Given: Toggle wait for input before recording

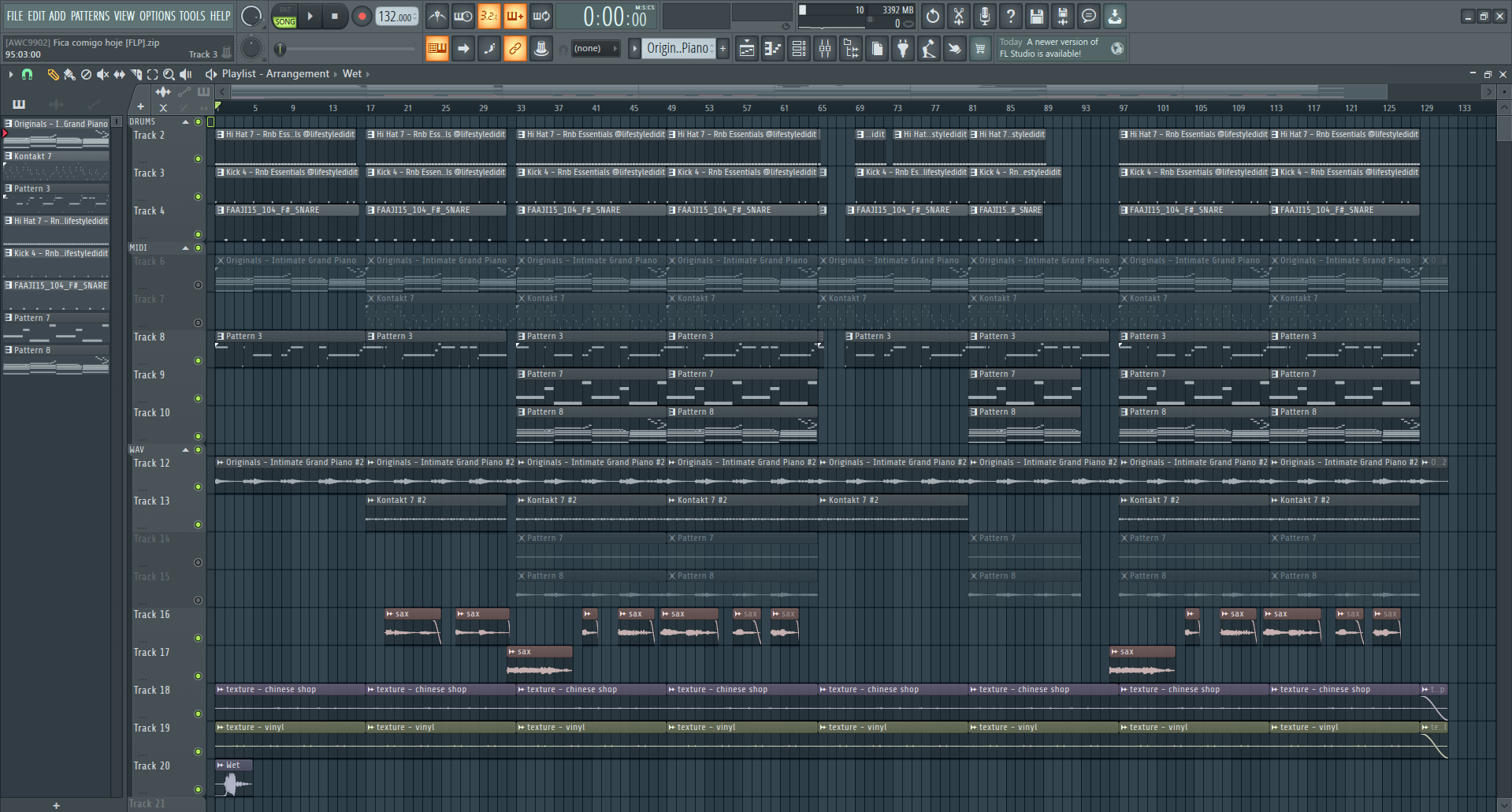Looking at the screenshot, I should point(463,16).
